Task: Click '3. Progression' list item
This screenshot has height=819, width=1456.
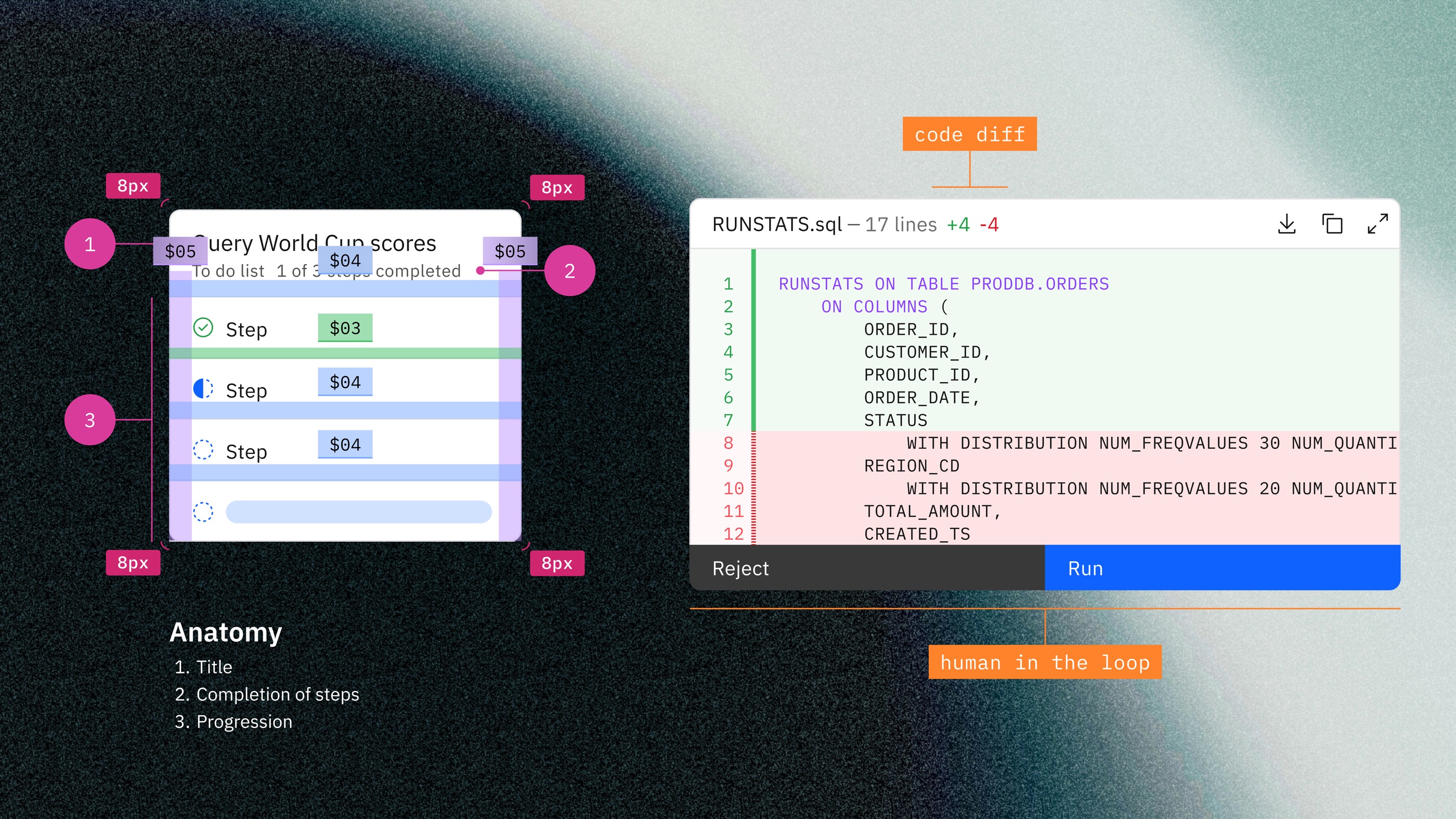Action: [233, 722]
